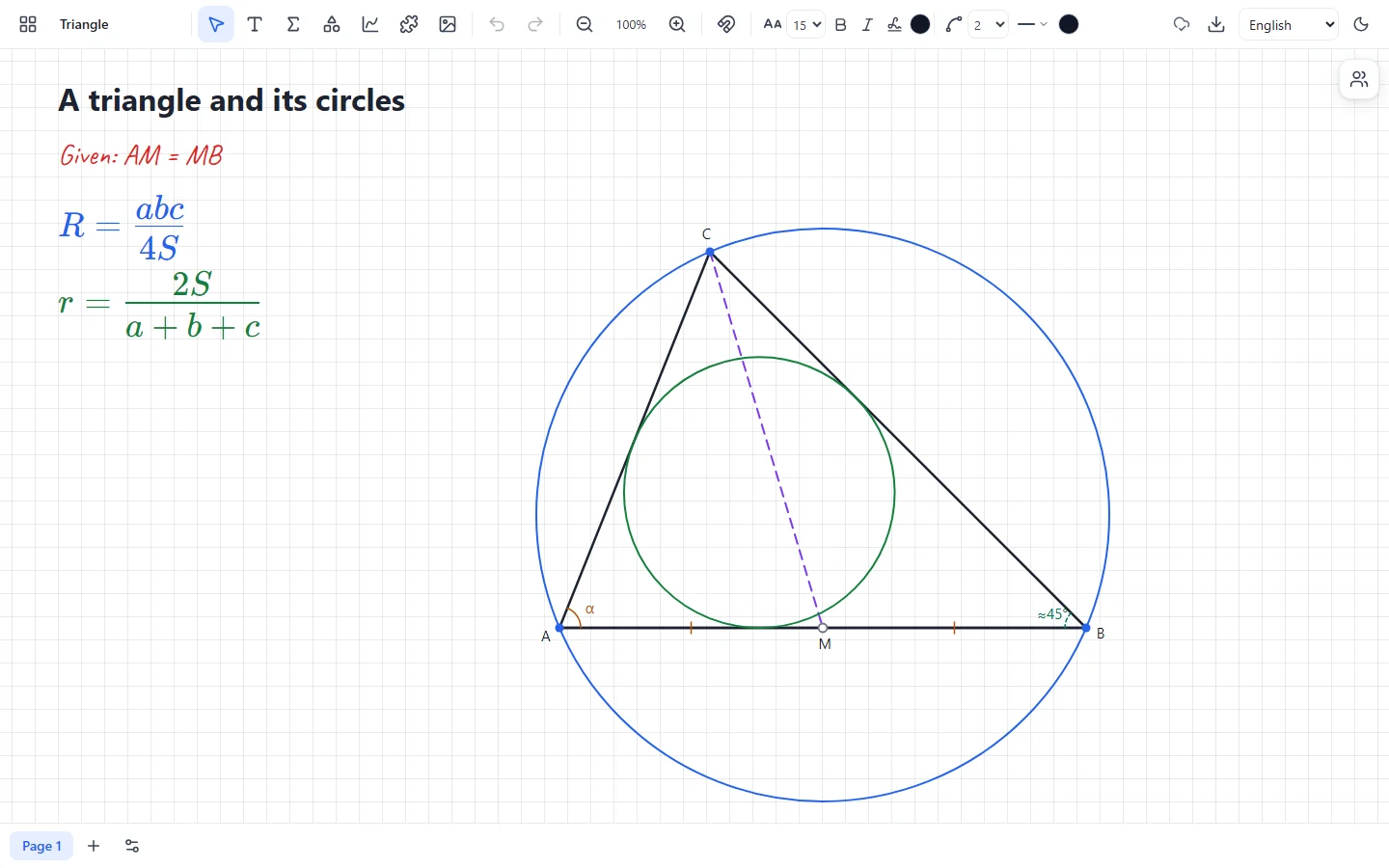1389x868 pixels.
Task: Click the cloud sync icon
Action: click(x=1182, y=24)
